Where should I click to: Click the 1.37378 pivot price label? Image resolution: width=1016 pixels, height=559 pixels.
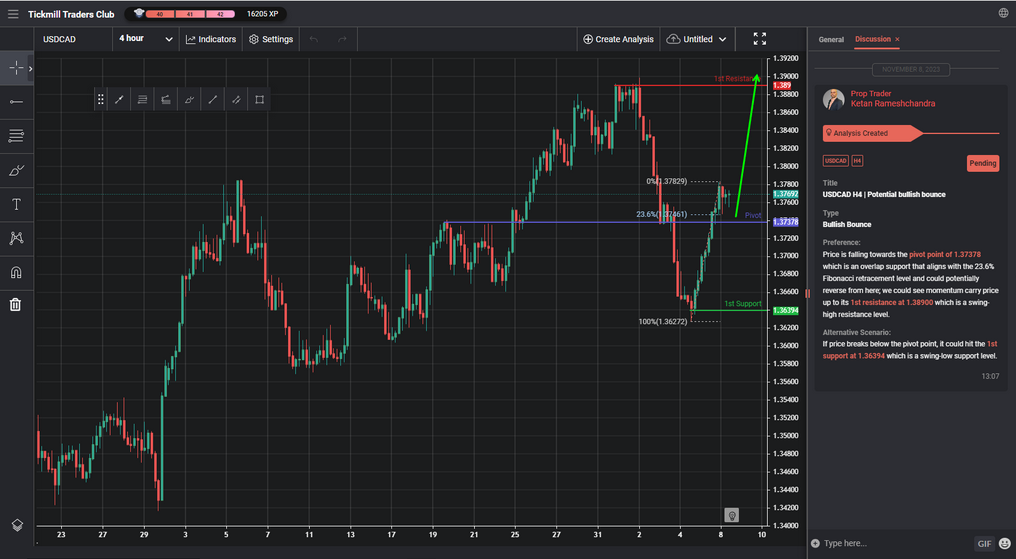[785, 222]
